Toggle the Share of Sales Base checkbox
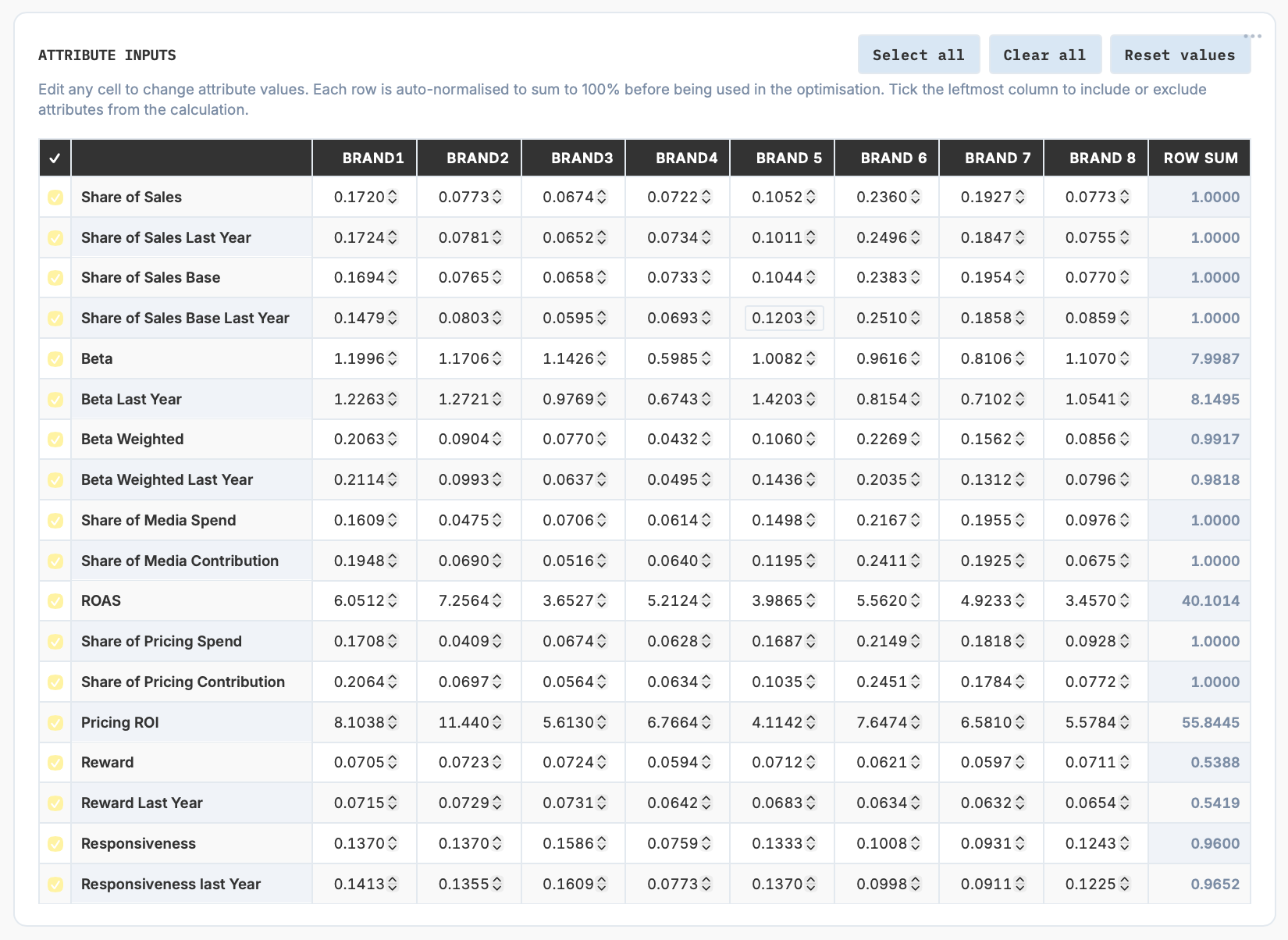Image resolution: width=1288 pixels, height=940 pixels. [x=55, y=278]
